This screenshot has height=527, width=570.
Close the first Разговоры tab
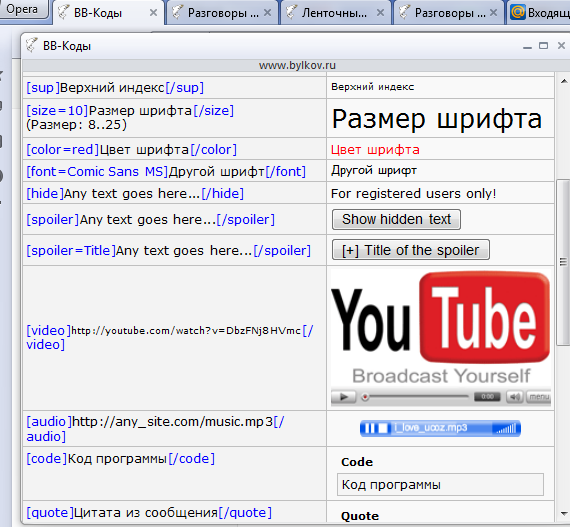tap(268, 13)
